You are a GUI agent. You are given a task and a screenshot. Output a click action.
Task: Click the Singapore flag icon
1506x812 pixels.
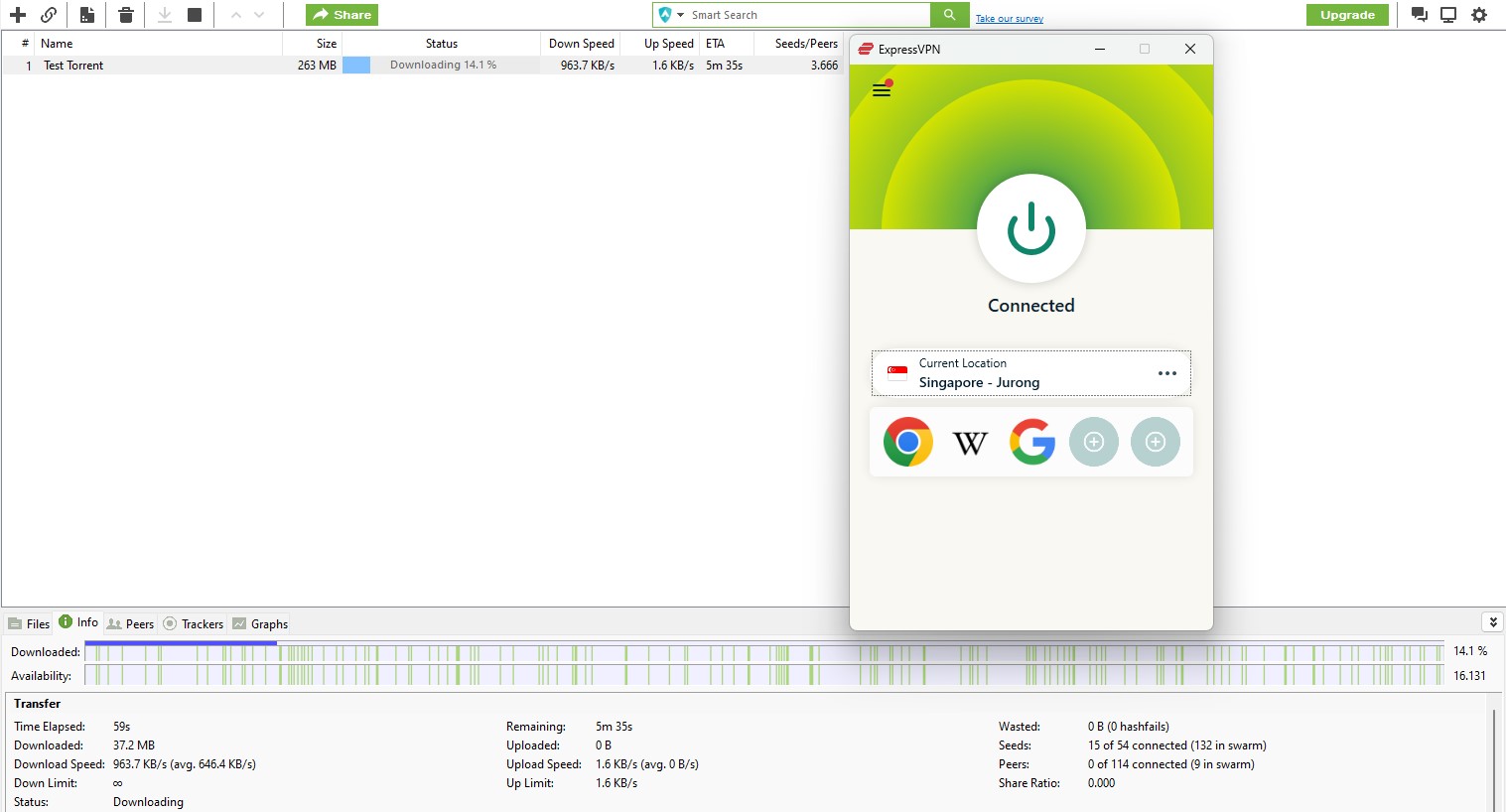[897, 373]
